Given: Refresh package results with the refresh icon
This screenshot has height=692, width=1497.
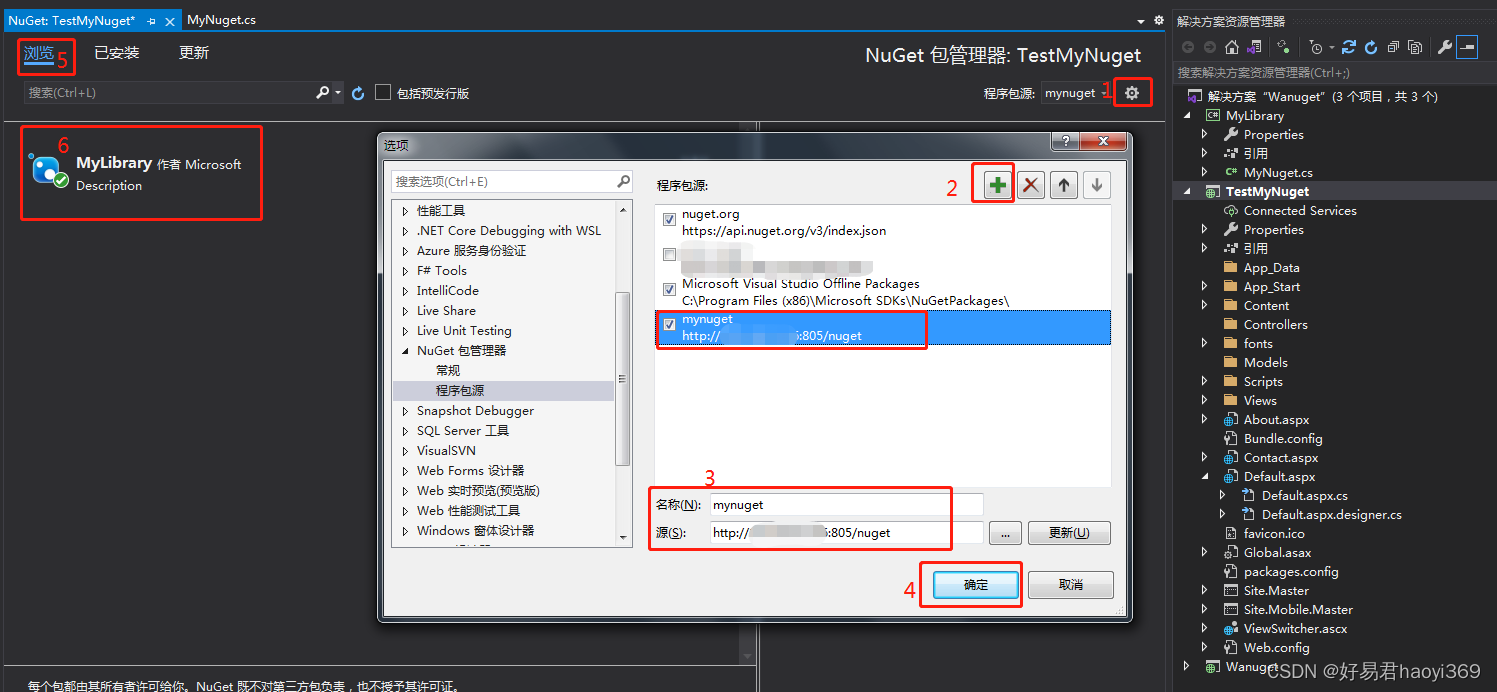Looking at the screenshot, I should [357, 92].
